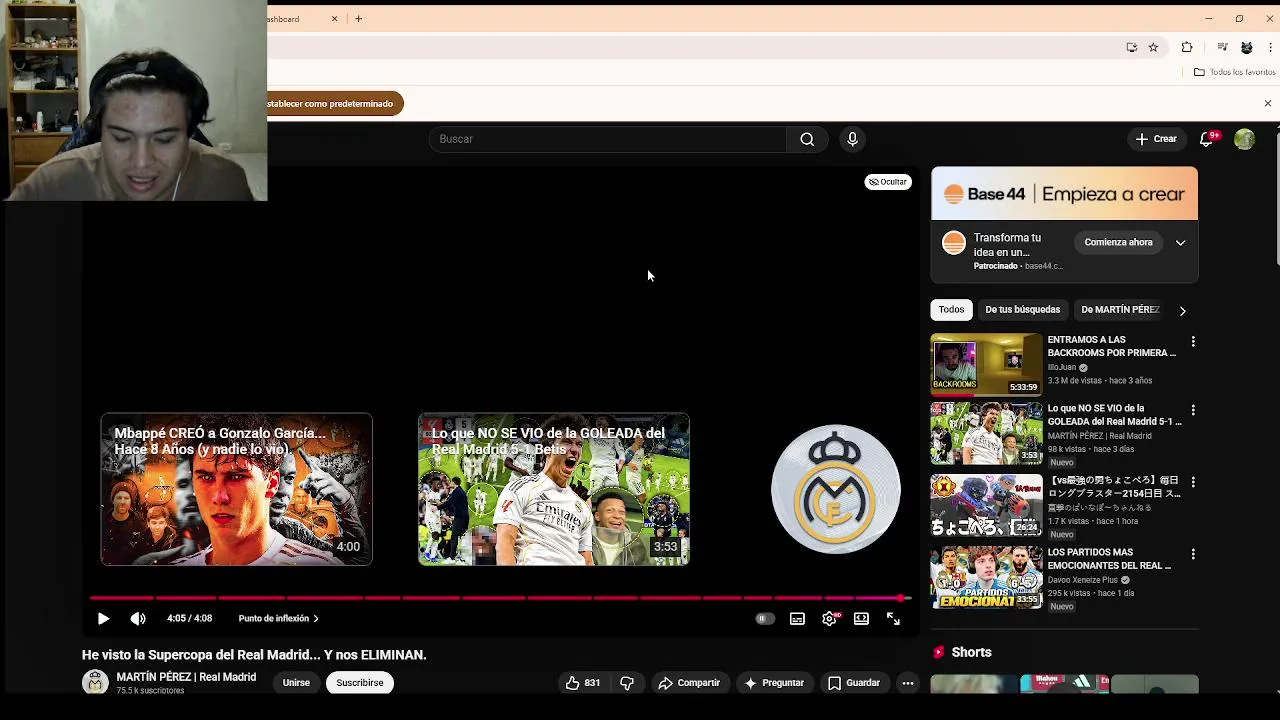Viewport: 1280px width, 720px height.
Task: Open options for PARTIDOS MÁS EMOCIONANTES video
Action: click(1192, 554)
